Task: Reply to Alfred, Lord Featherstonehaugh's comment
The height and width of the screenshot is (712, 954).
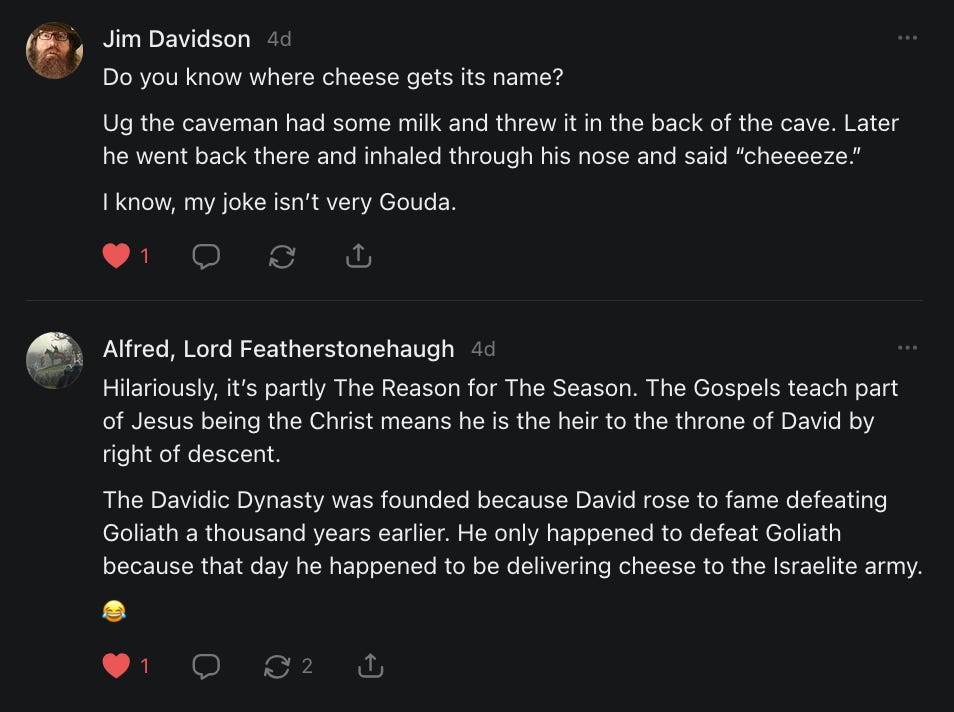Action: coord(205,665)
